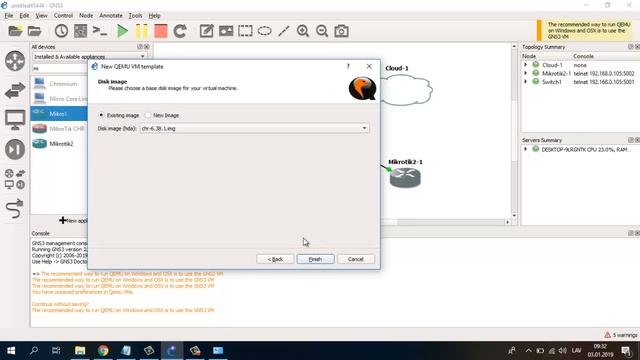Select Chromium appliance in device list
Image resolution: width=640 pixels, height=360 pixels.
click(x=59, y=84)
